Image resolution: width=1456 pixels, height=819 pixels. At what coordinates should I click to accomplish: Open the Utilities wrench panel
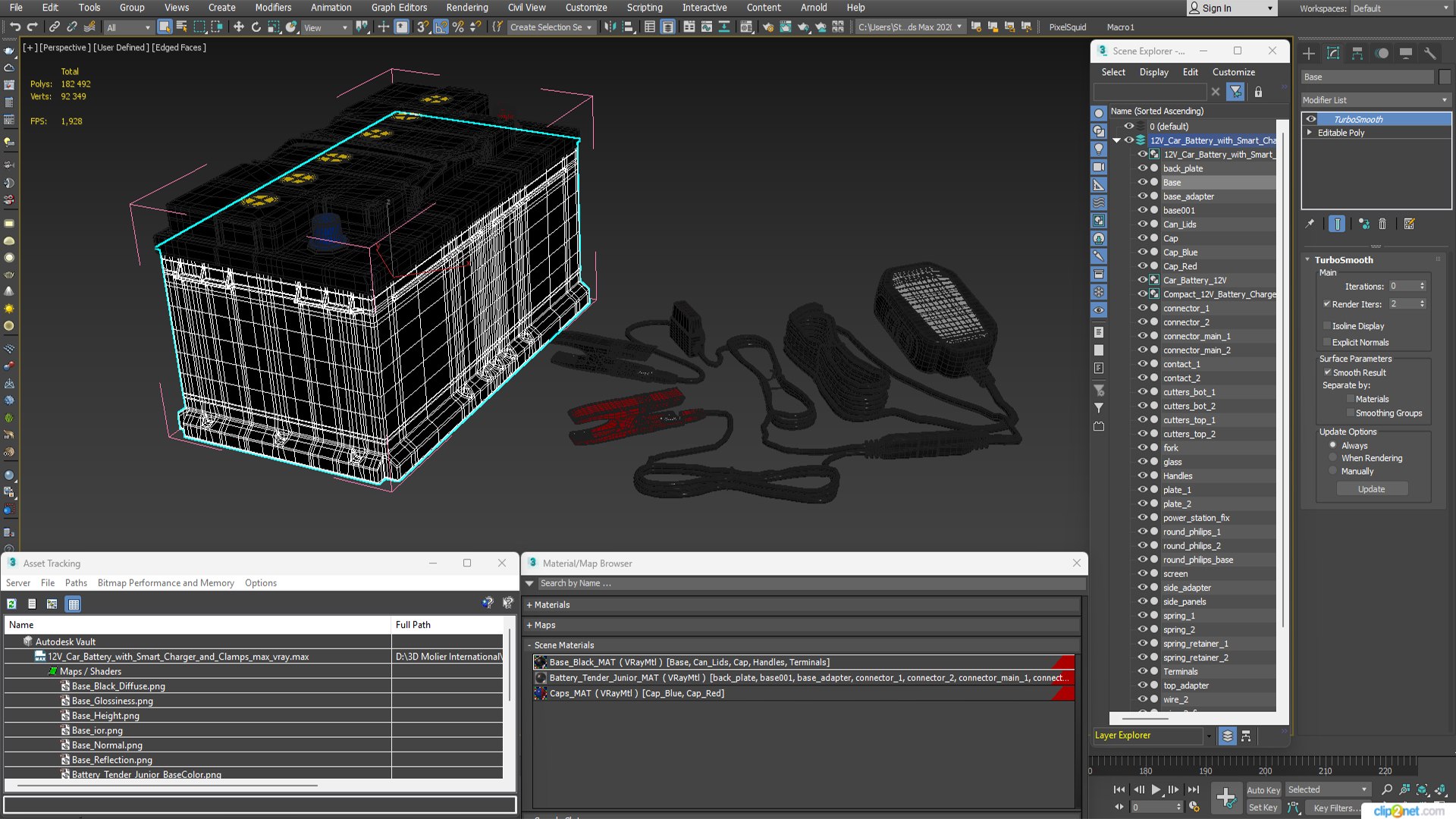click(x=1429, y=53)
